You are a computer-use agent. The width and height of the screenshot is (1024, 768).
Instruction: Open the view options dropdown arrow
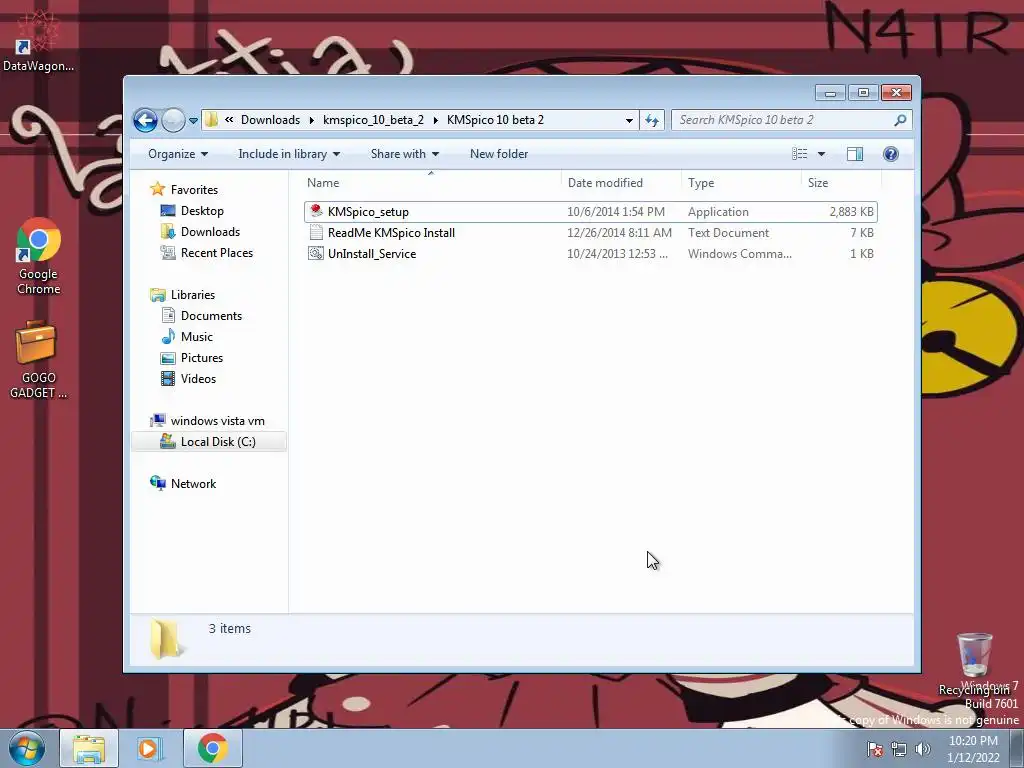click(x=822, y=154)
